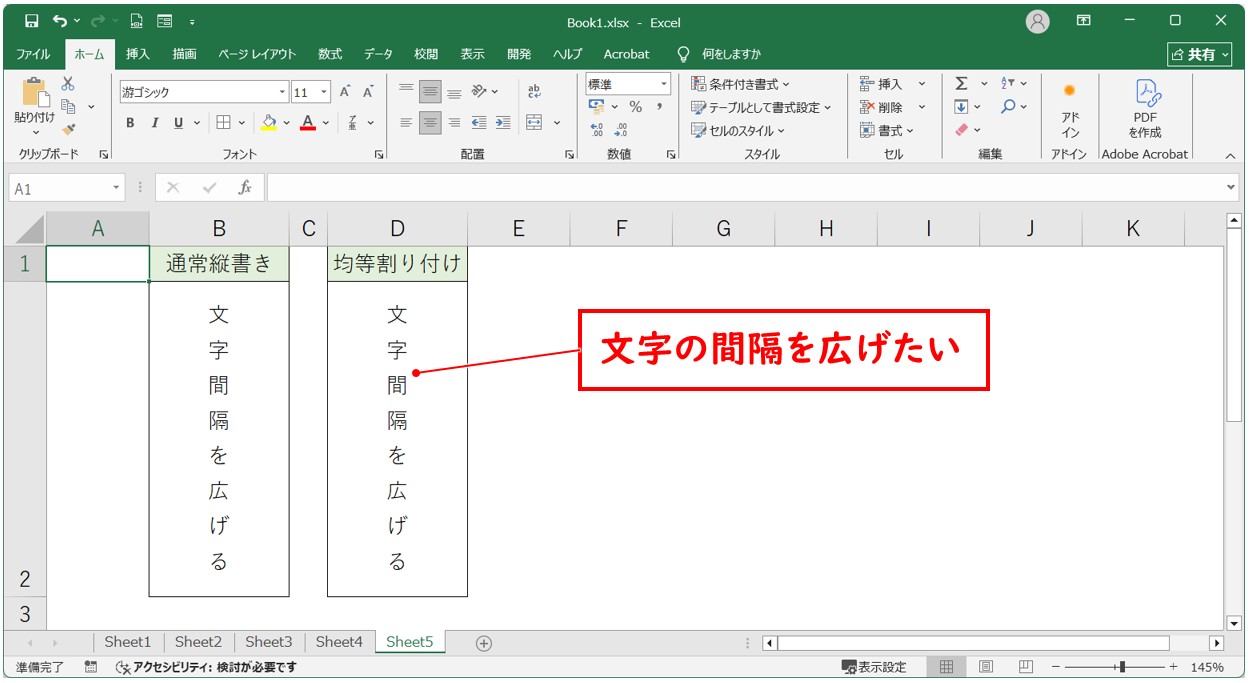
Task: Add a new sheet with plus icon
Action: pos(484,643)
